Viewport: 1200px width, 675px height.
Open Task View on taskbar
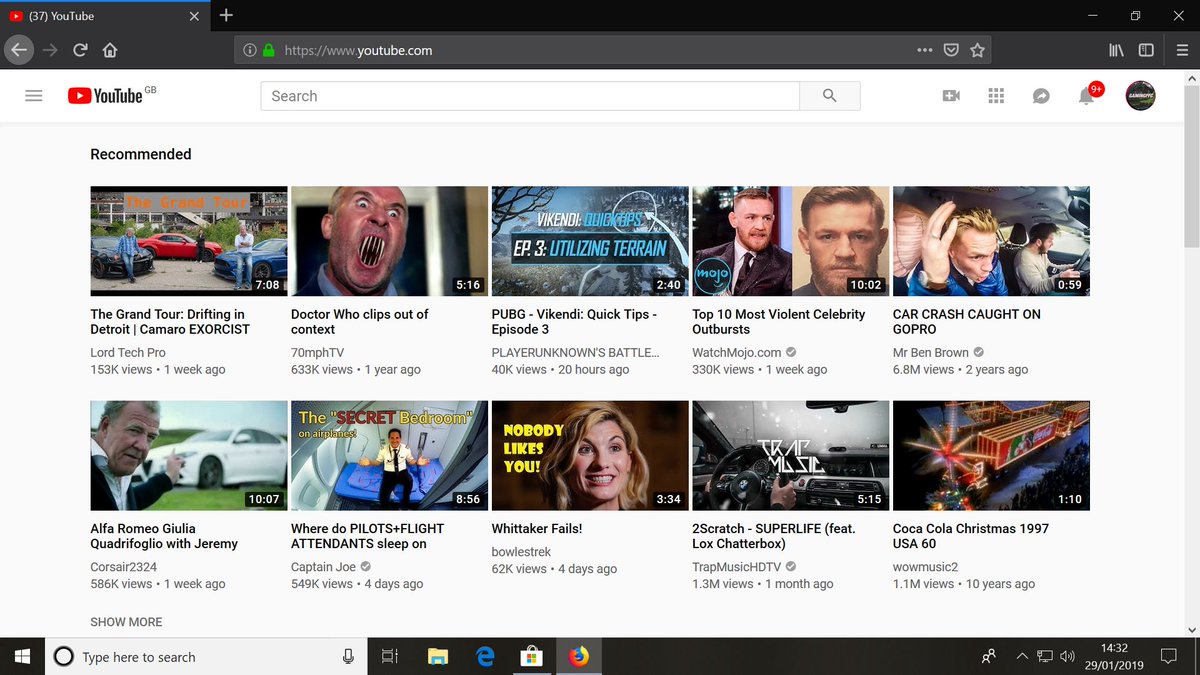point(390,657)
